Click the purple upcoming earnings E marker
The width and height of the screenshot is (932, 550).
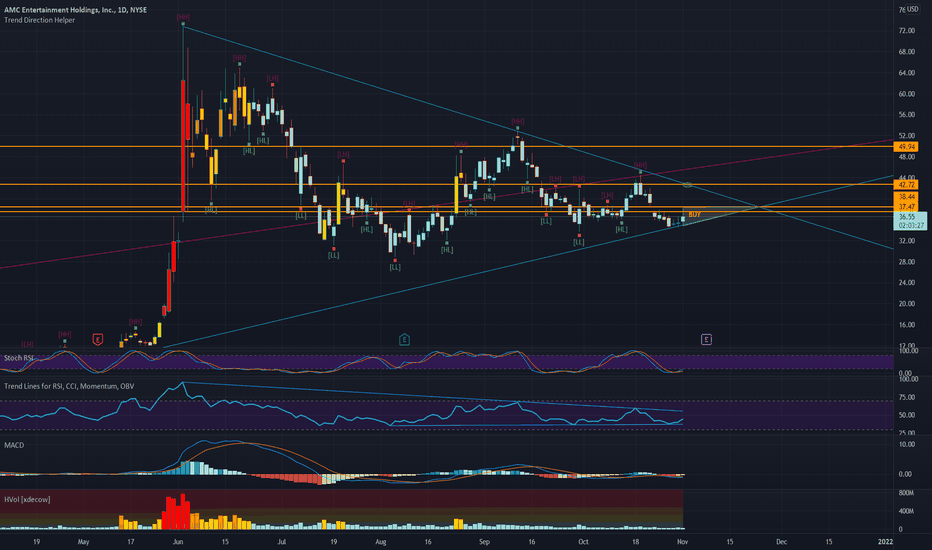tap(706, 340)
